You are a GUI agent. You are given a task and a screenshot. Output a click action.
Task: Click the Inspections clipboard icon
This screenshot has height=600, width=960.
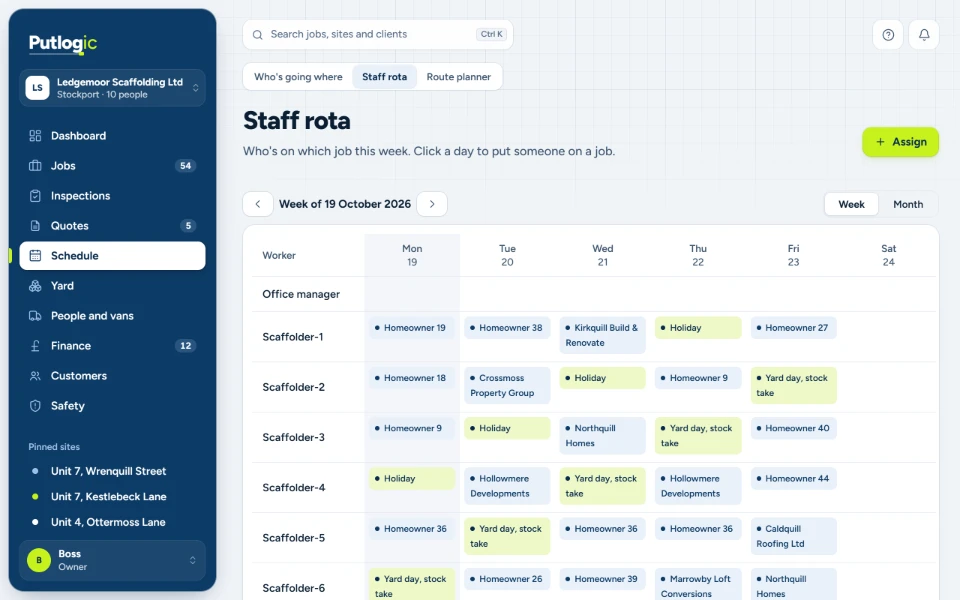[35, 196]
